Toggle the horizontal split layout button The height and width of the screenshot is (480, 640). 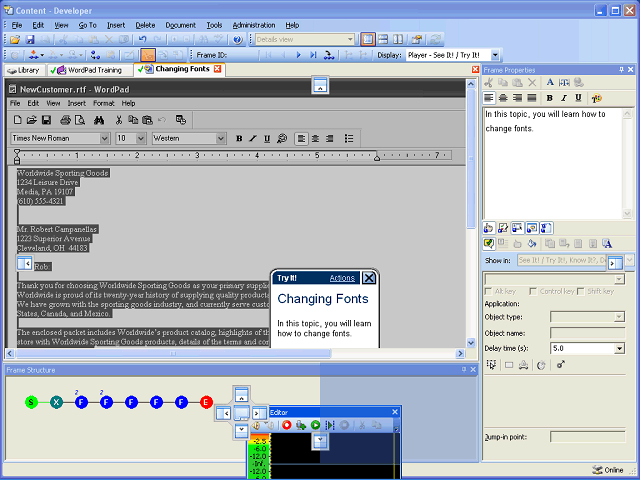(x=383, y=40)
